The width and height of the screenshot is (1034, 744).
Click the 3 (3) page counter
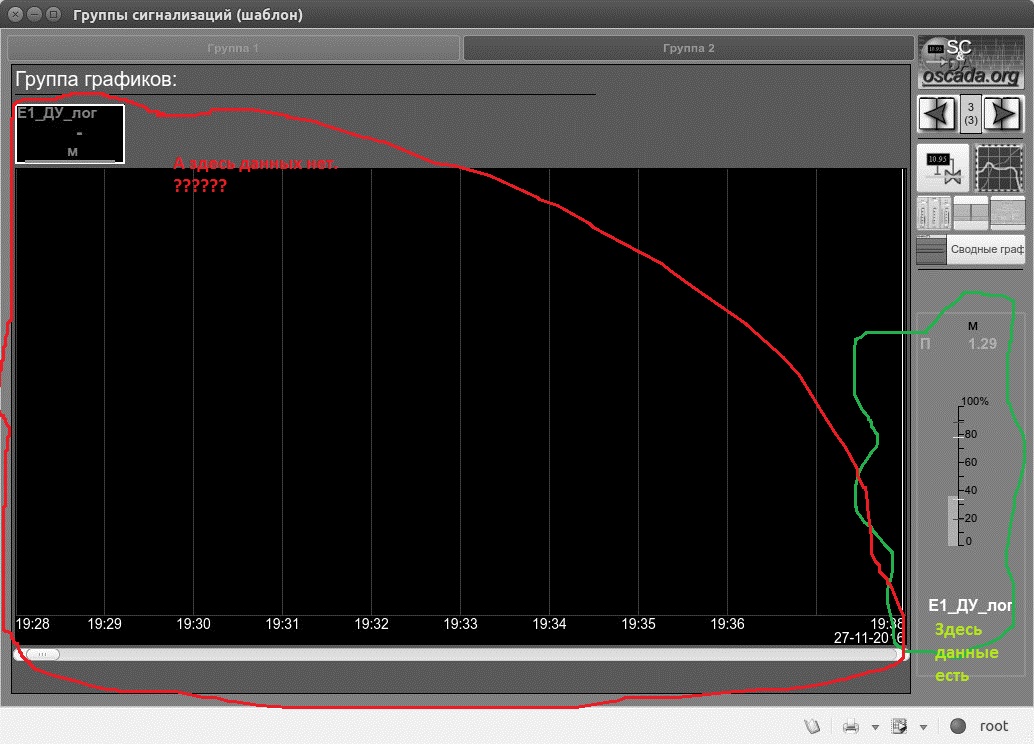coord(971,113)
